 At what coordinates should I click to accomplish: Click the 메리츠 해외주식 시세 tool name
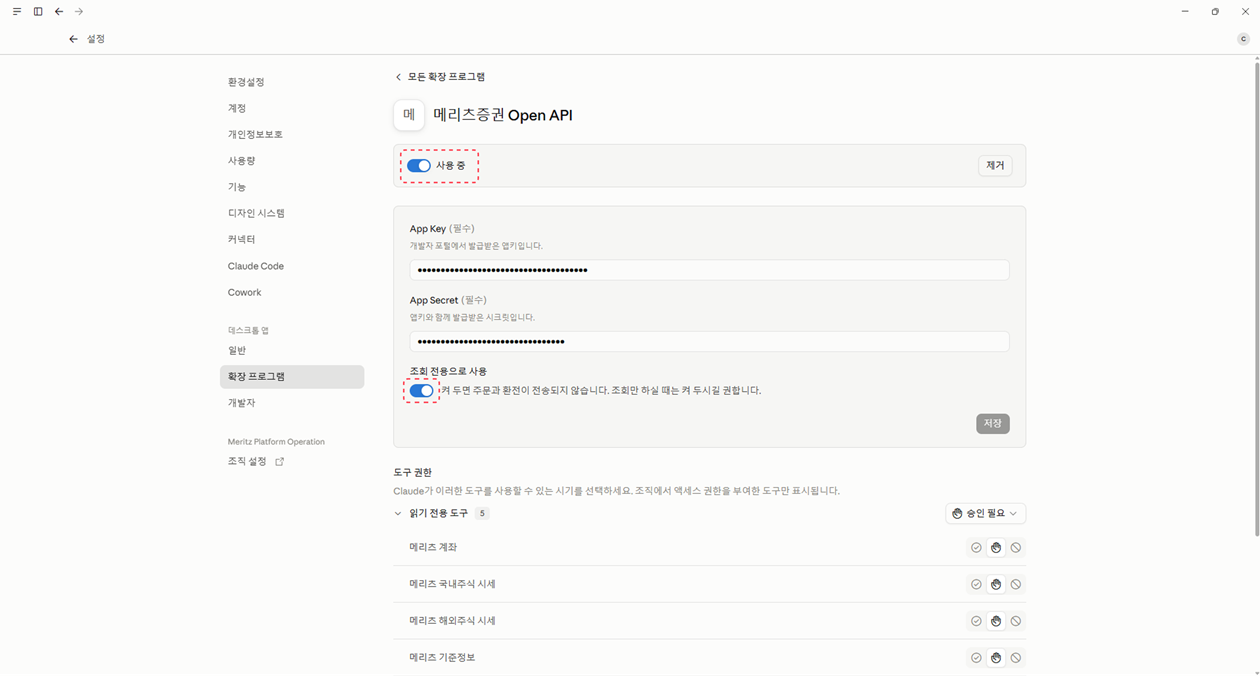pos(452,621)
